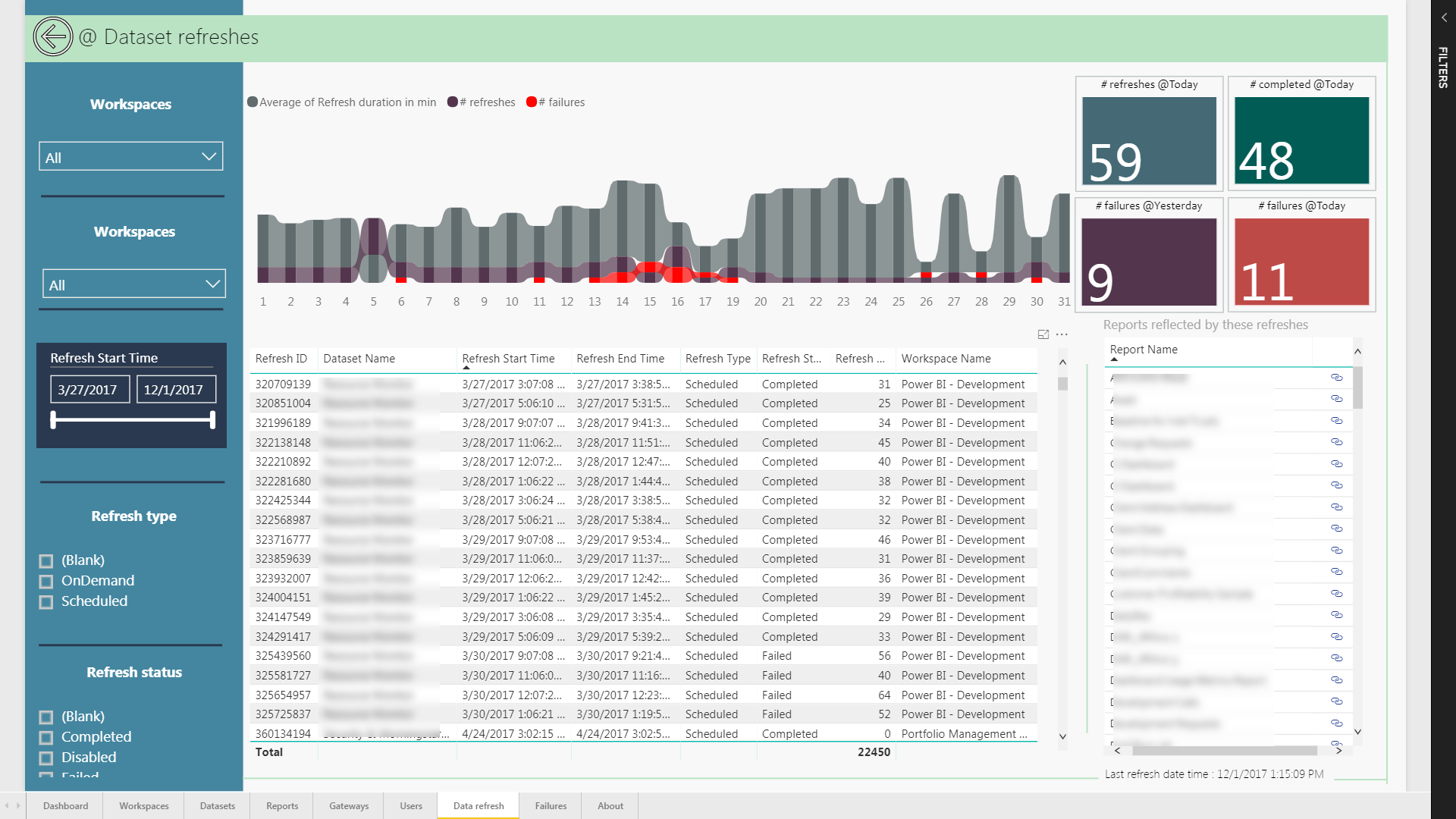This screenshot has width=1456, height=819.
Task: Open more options ellipsis above table
Action: [1062, 334]
